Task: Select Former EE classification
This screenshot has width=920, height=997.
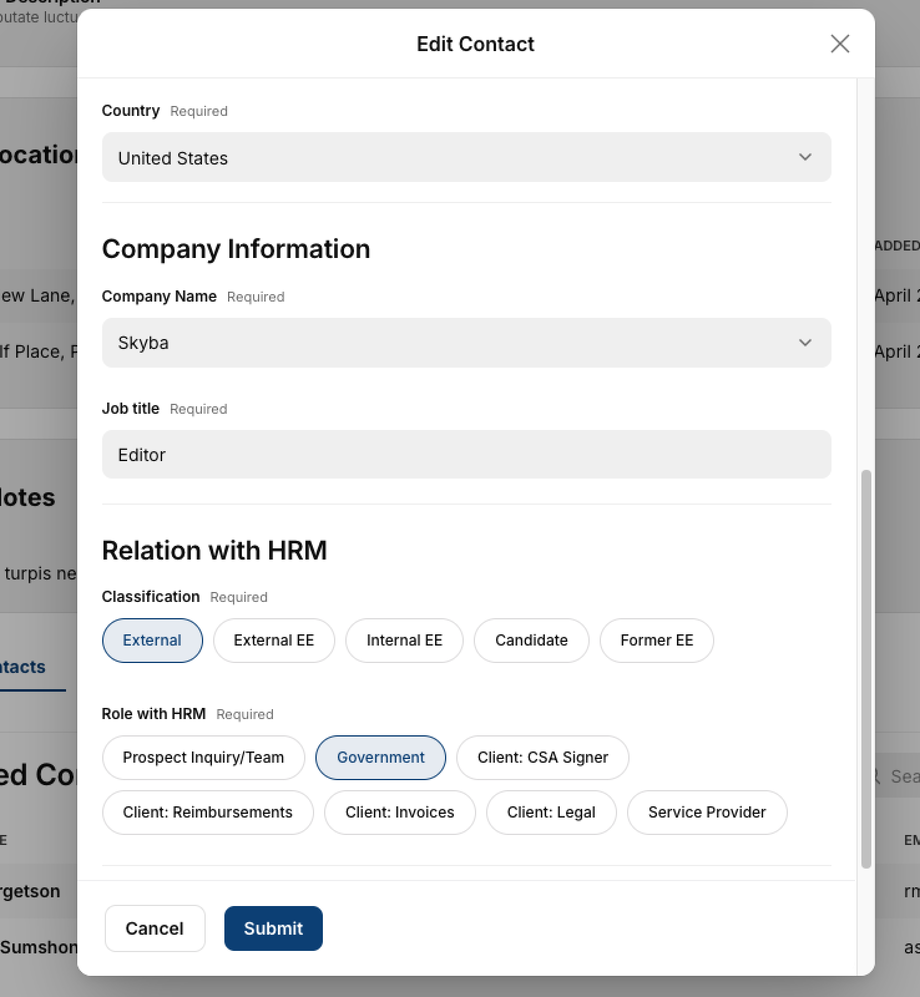Action: click(656, 641)
